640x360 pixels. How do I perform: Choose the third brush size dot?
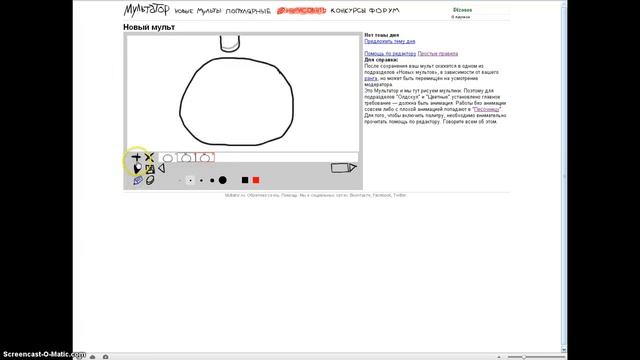click(201, 180)
